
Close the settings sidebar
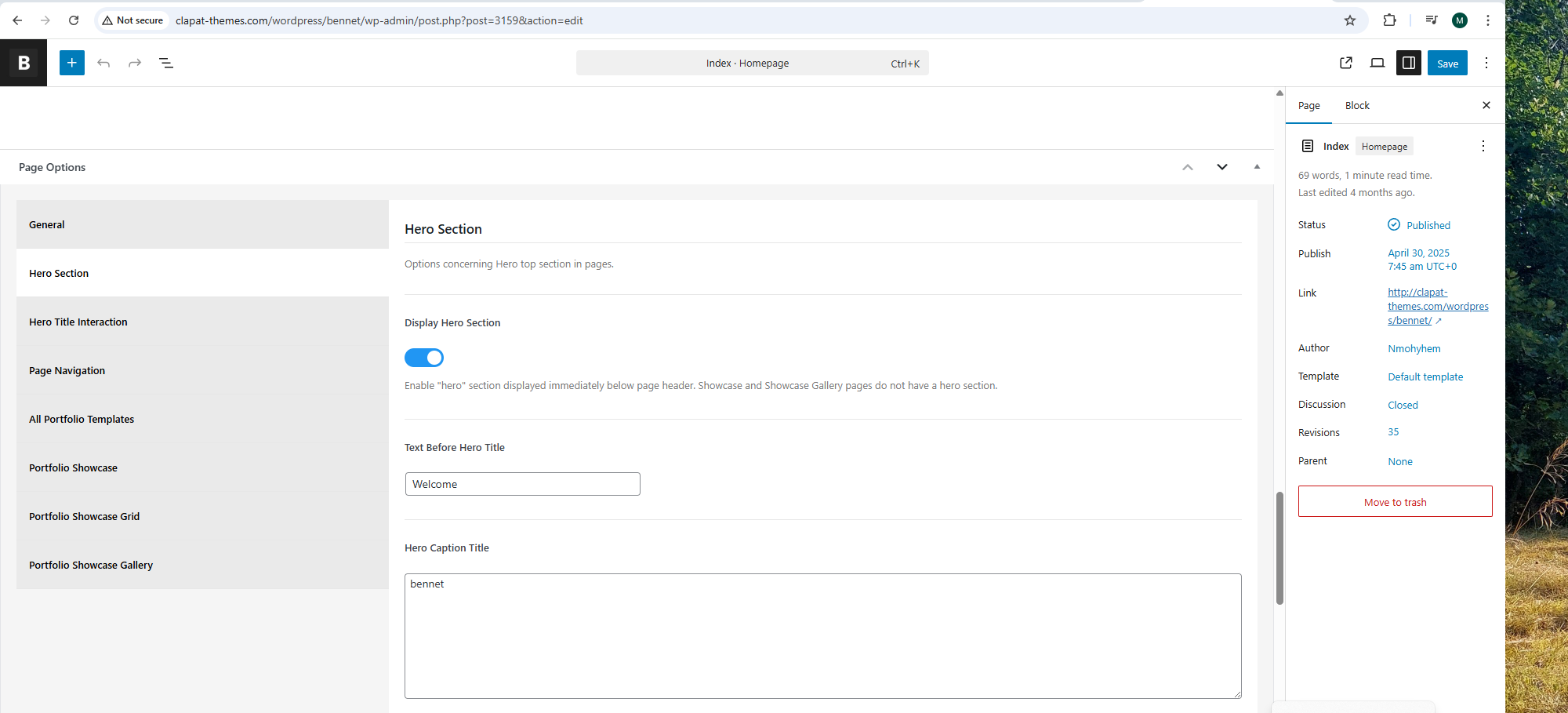pos(1486,105)
